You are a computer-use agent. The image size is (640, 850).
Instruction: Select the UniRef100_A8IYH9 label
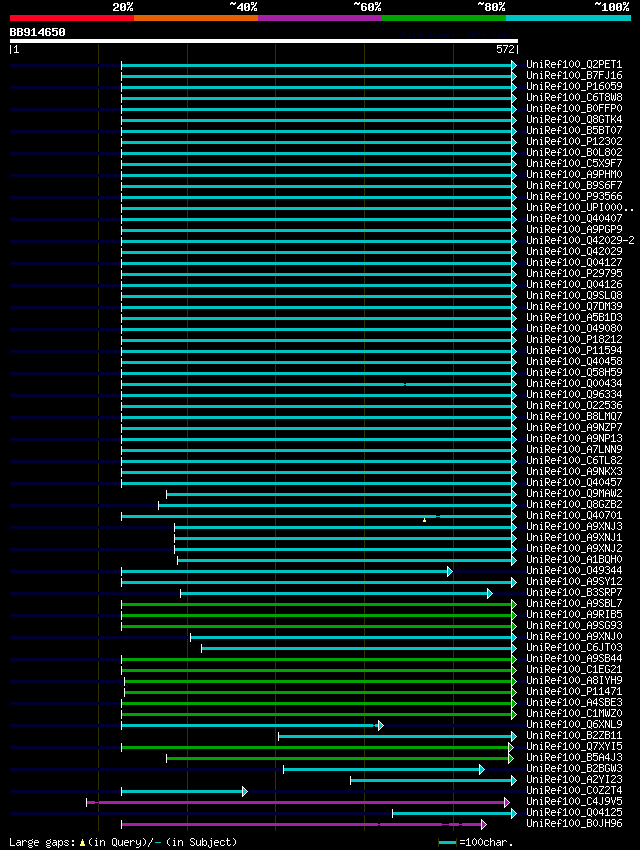[x=574, y=680]
